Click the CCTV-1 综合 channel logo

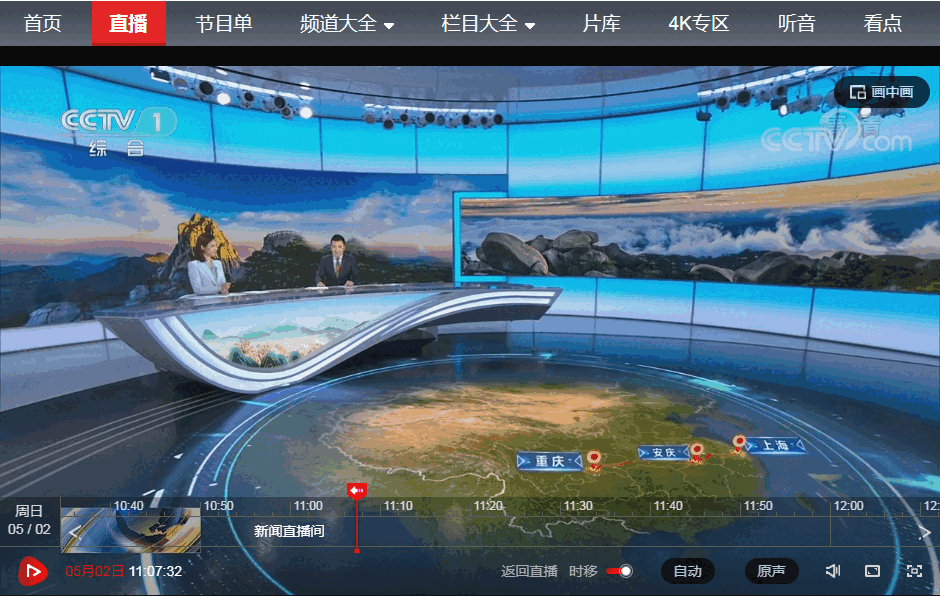coord(119,130)
